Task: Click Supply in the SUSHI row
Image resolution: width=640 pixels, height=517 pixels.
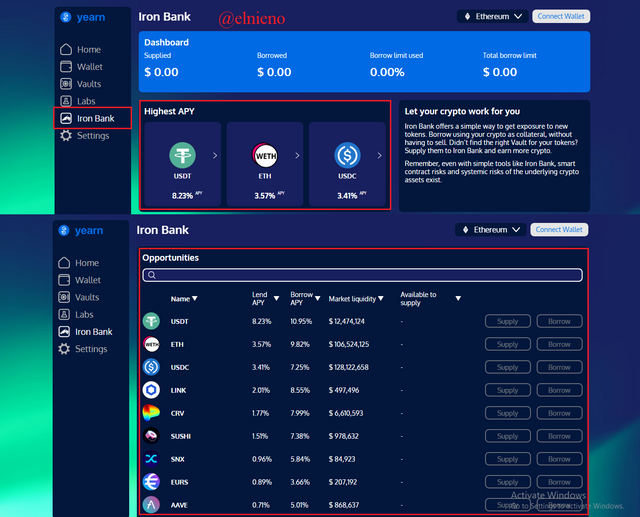Action: [508, 436]
